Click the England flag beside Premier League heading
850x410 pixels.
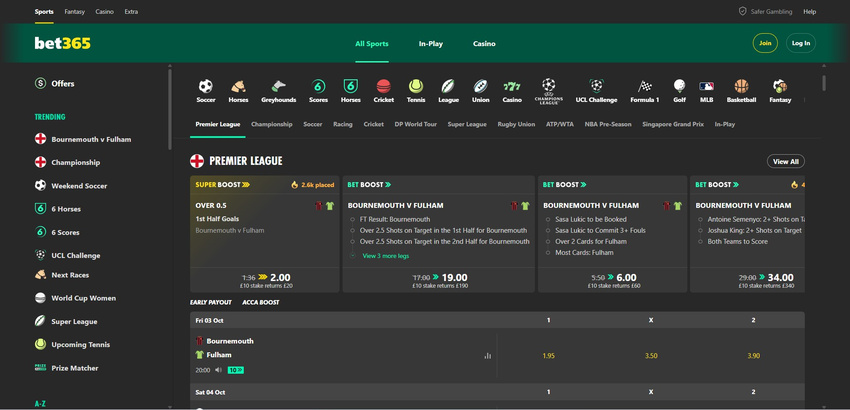point(197,161)
